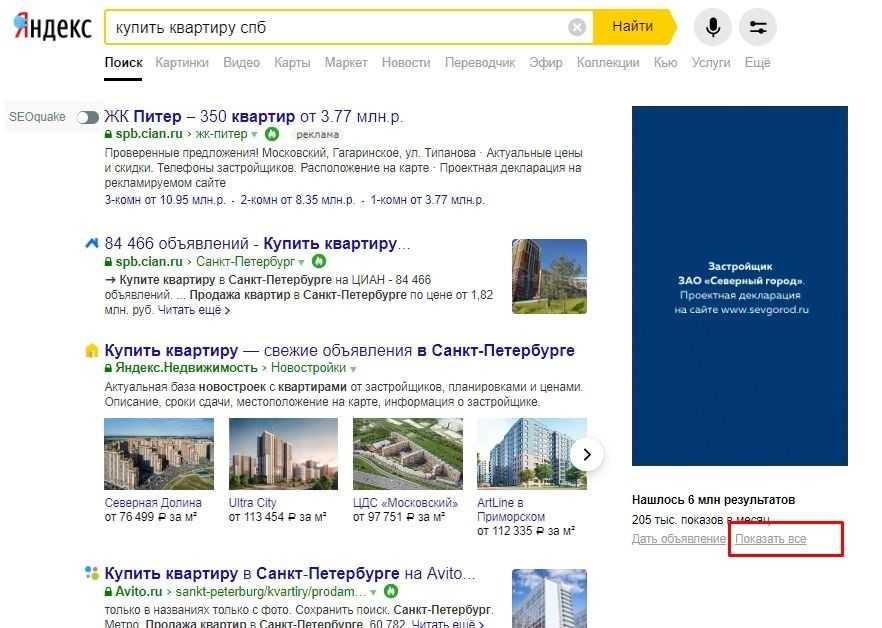
Task: Click the Yandex logo
Action: (x=52, y=27)
